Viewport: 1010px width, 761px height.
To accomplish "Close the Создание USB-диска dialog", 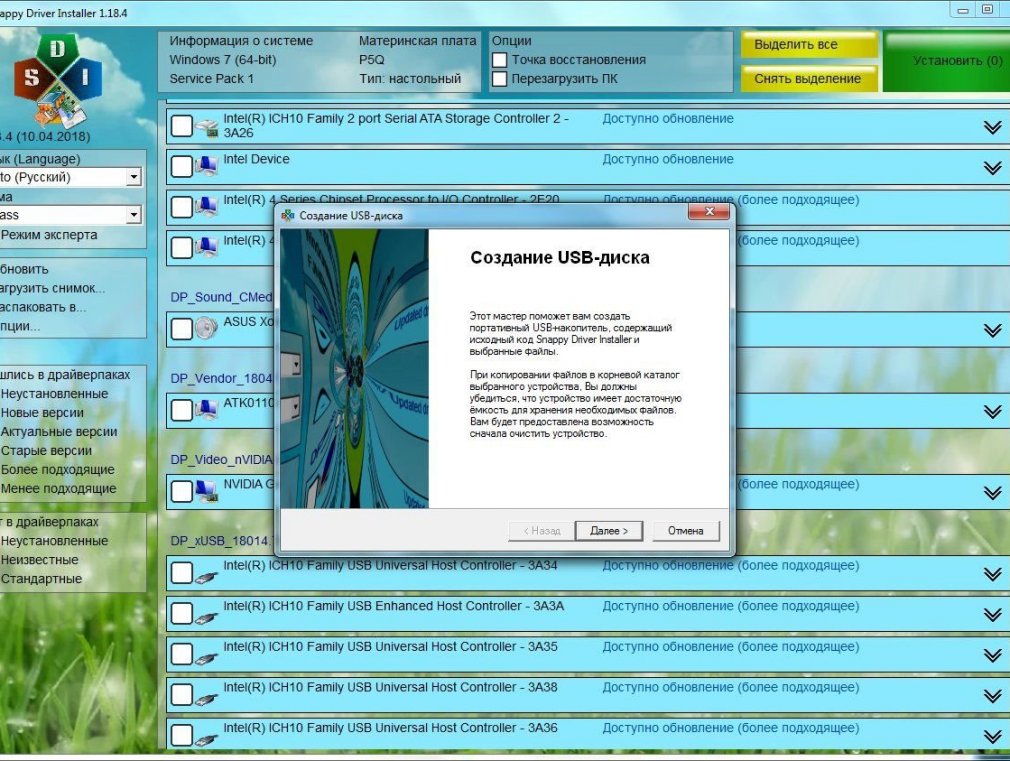I will tap(709, 211).
